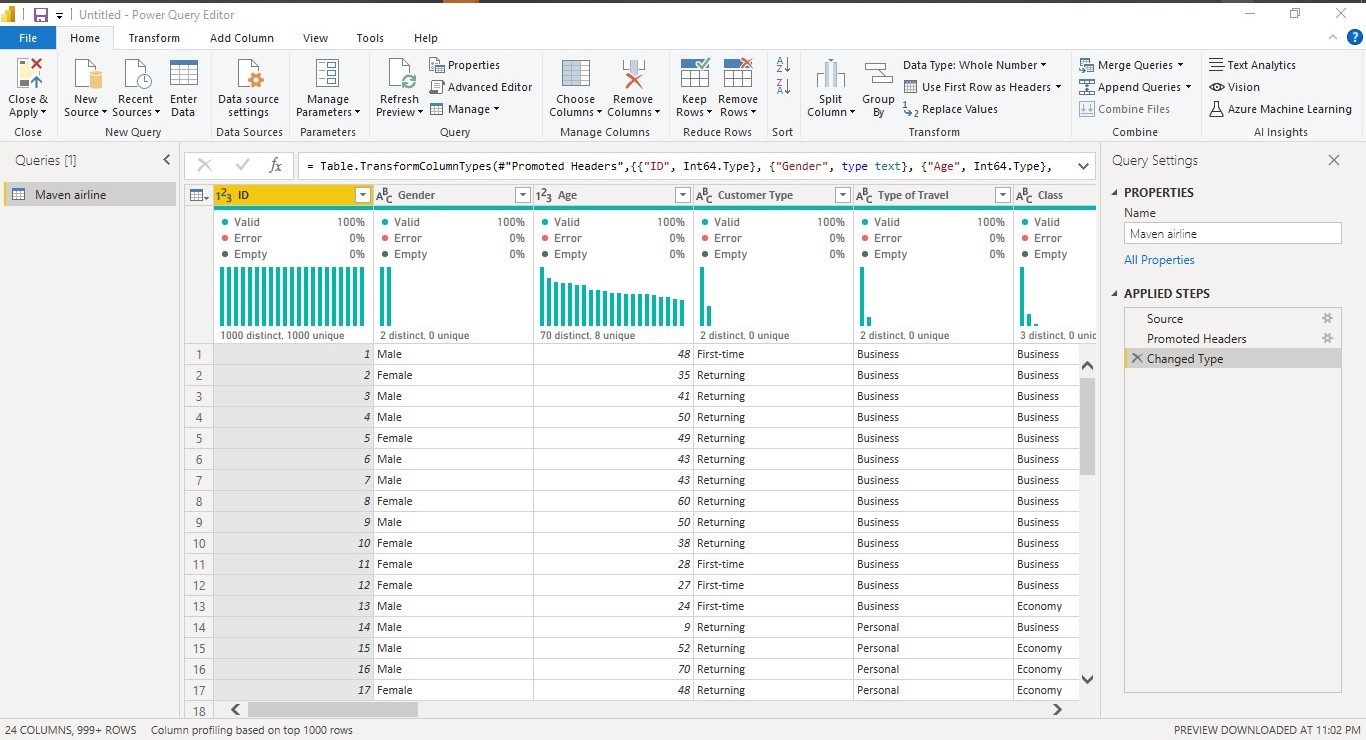Click Replace Values
1366x740 pixels.
click(950, 109)
